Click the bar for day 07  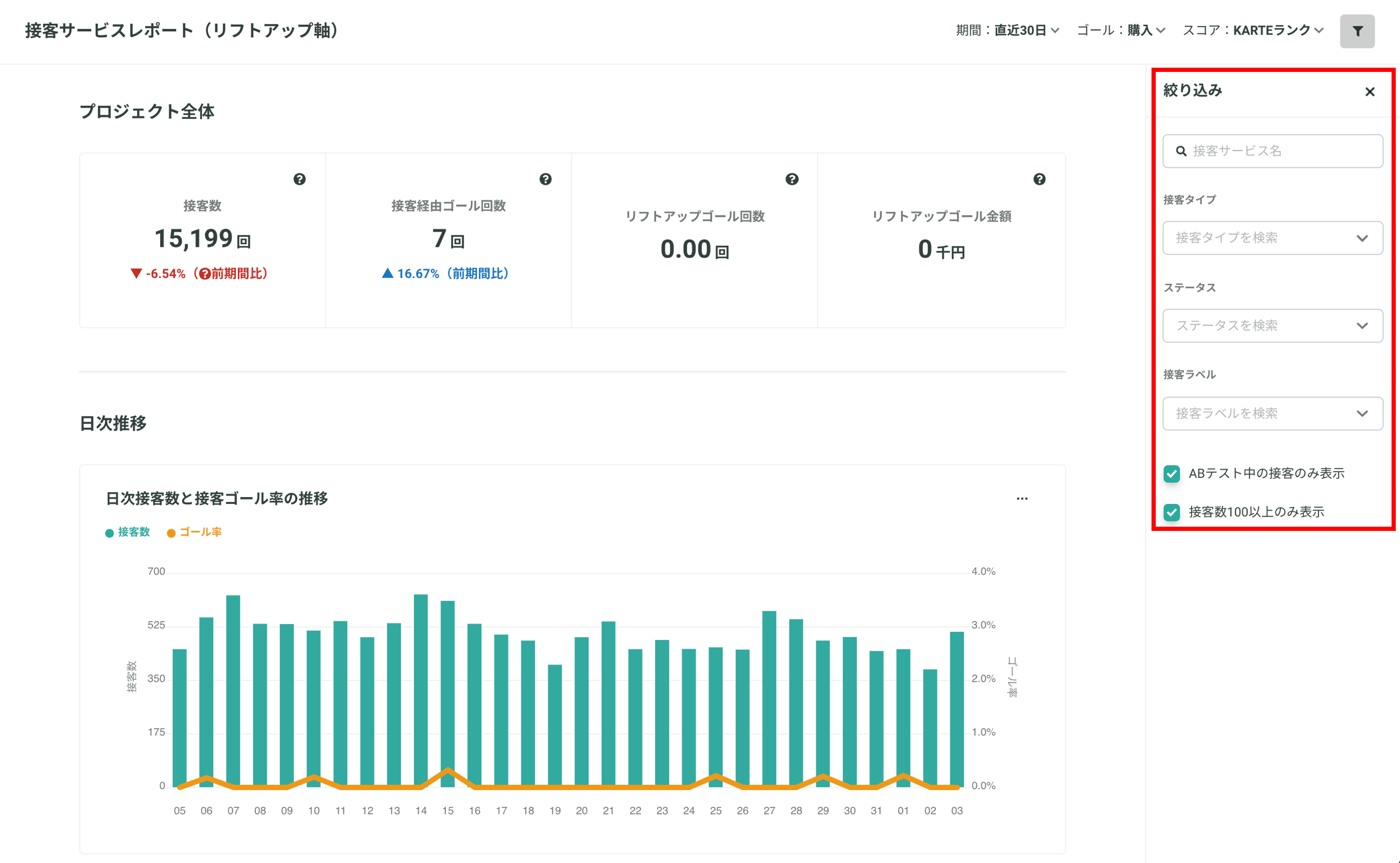(x=233, y=691)
